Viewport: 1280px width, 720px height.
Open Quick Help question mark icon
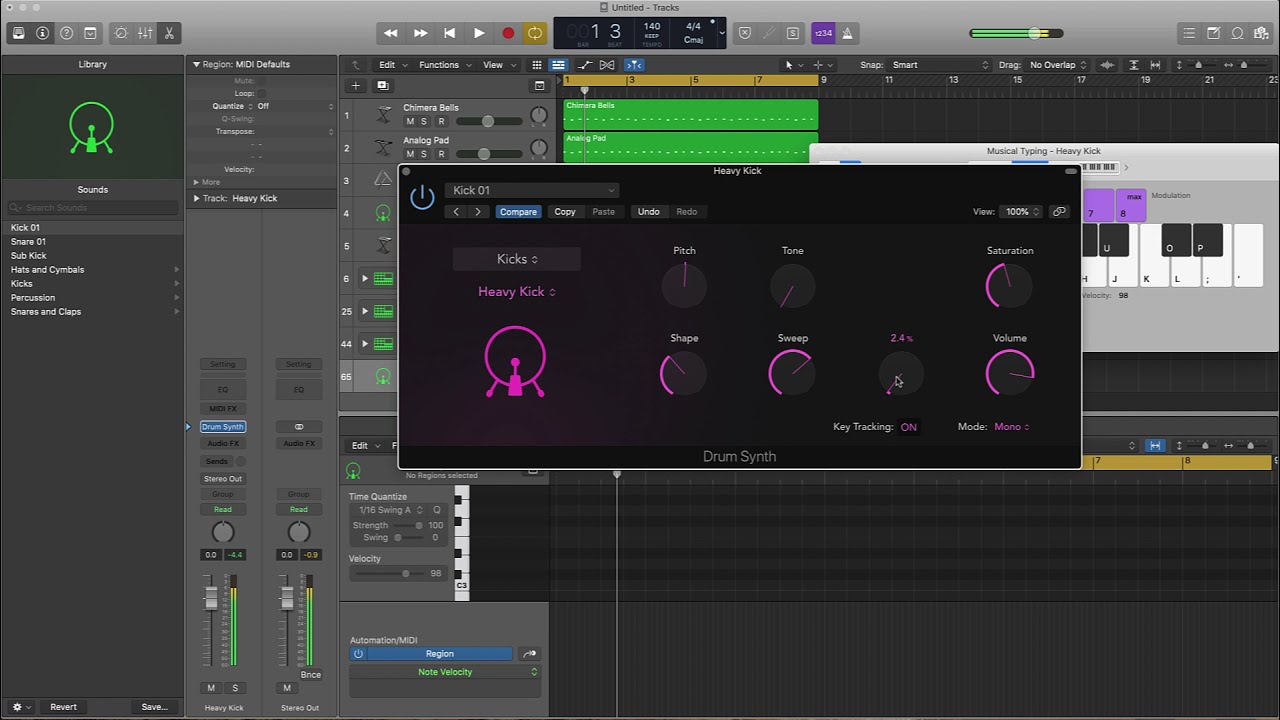(66, 33)
